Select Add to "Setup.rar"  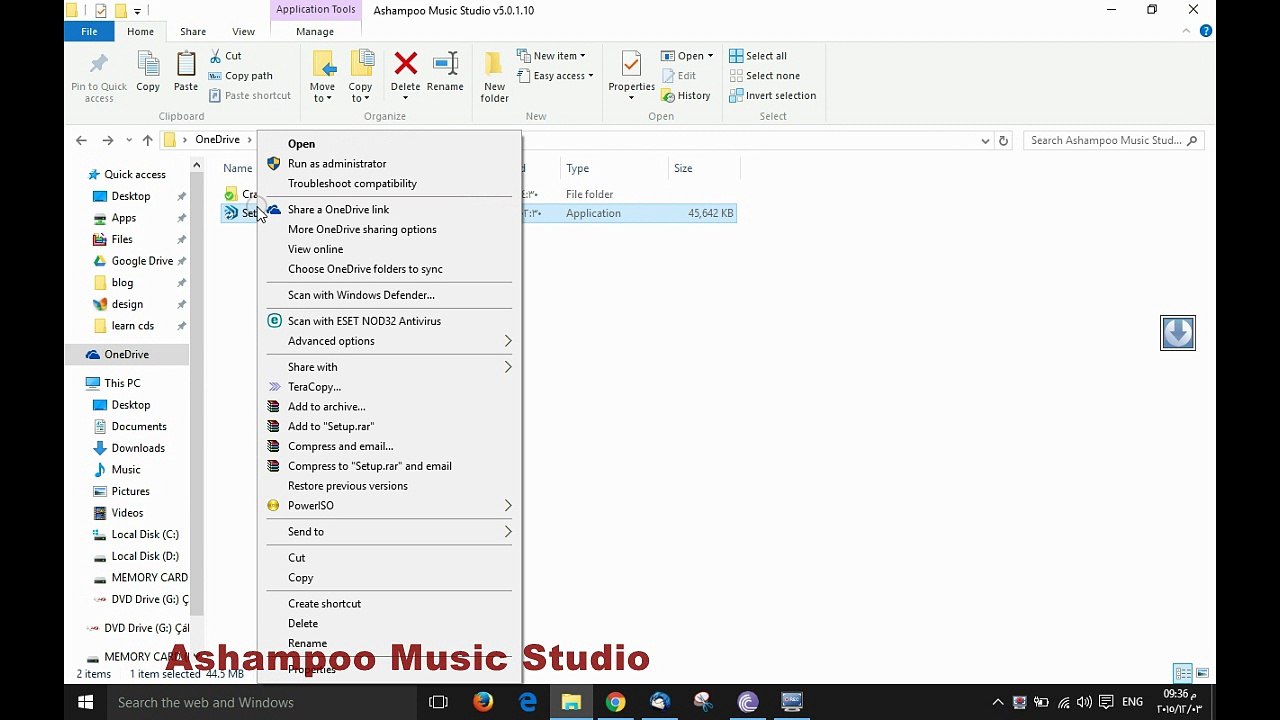click(x=389, y=427)
